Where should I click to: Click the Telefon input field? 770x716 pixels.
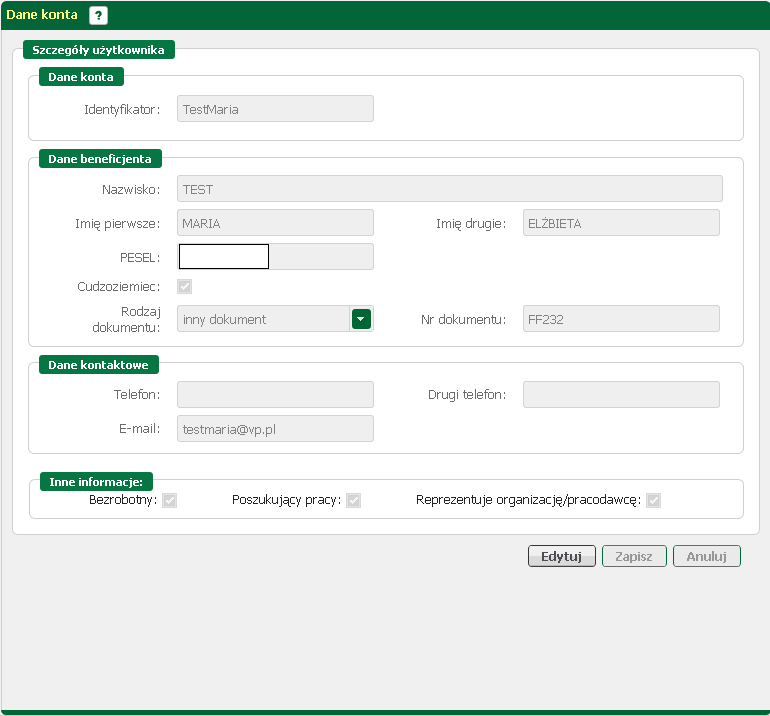(x=275, y=395)
